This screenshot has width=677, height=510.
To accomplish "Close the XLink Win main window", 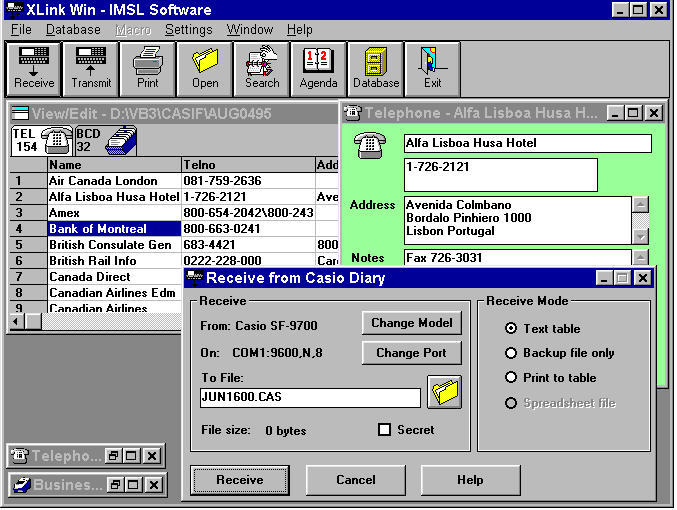I will click(x=659, y=10).
